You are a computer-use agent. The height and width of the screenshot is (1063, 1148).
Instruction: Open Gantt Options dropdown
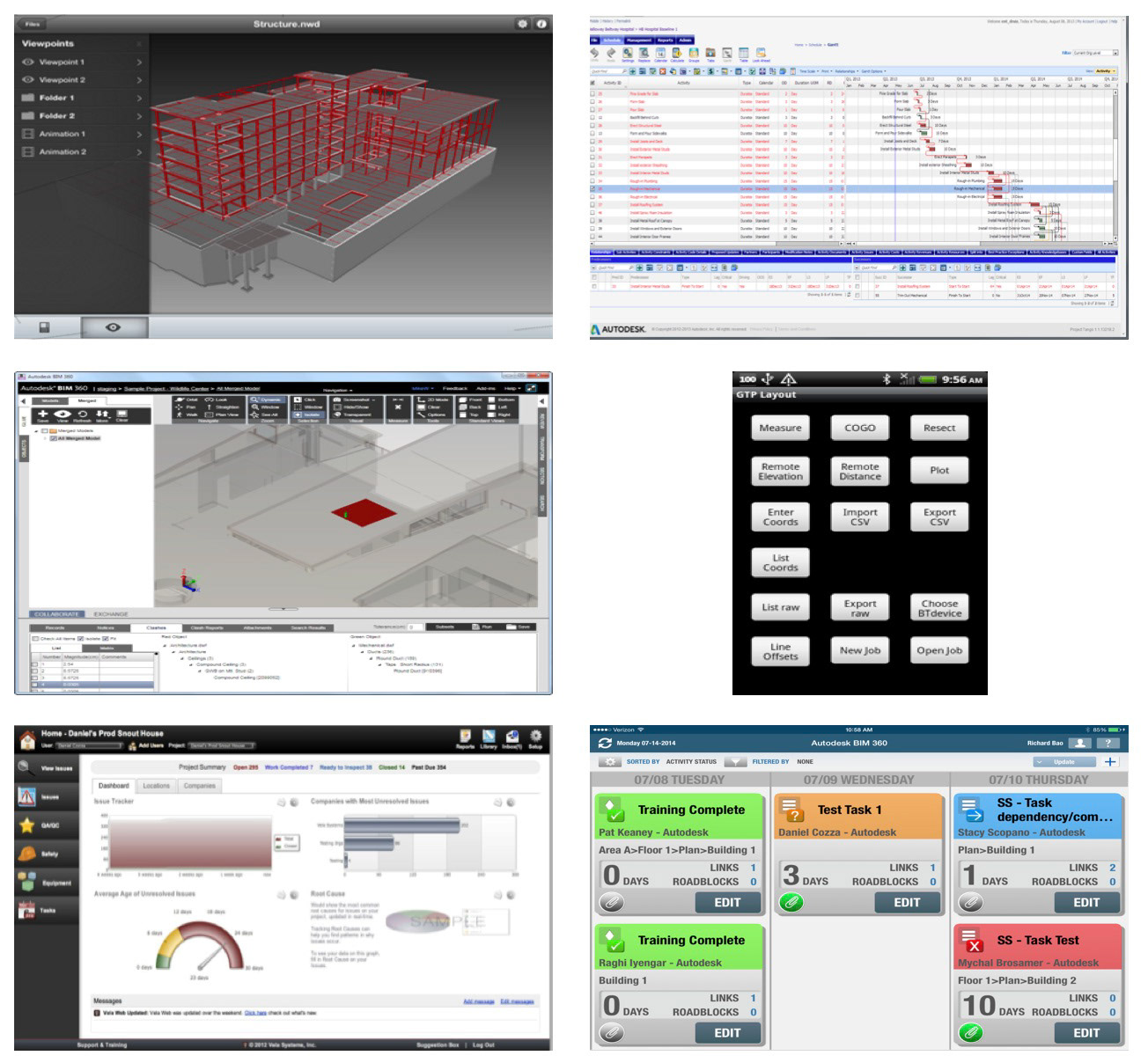tap(873, 71)
